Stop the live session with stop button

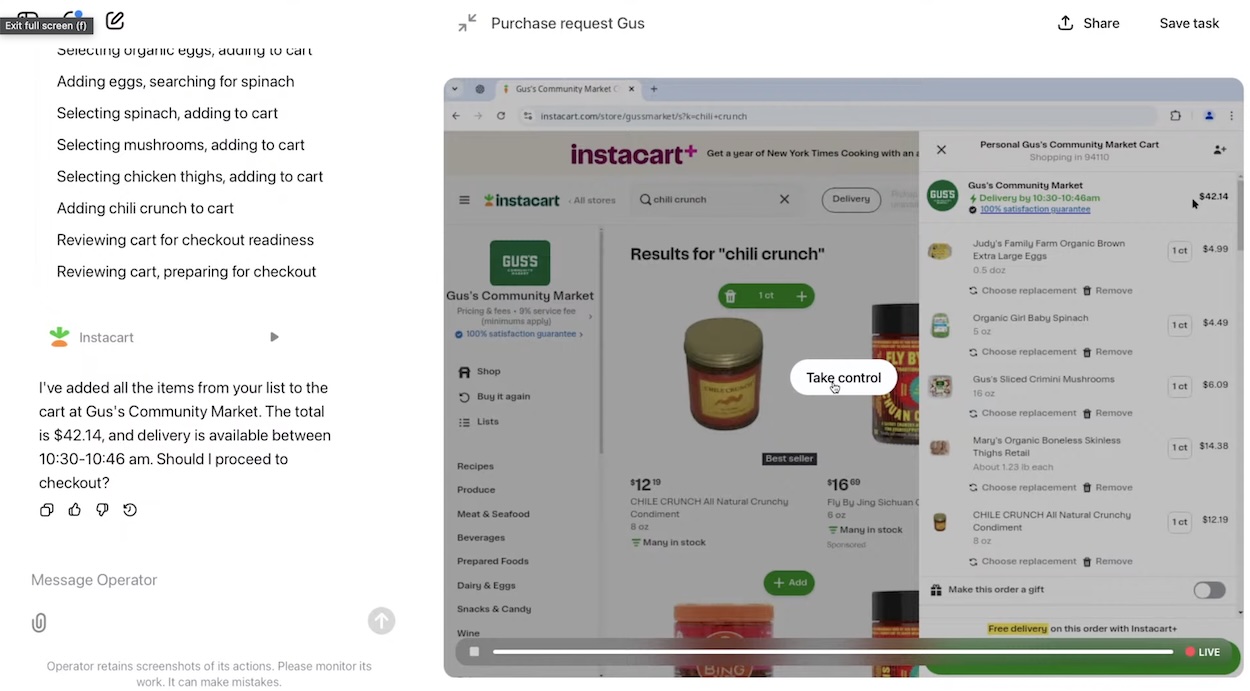pyautogui.click(x=475, y=652)
